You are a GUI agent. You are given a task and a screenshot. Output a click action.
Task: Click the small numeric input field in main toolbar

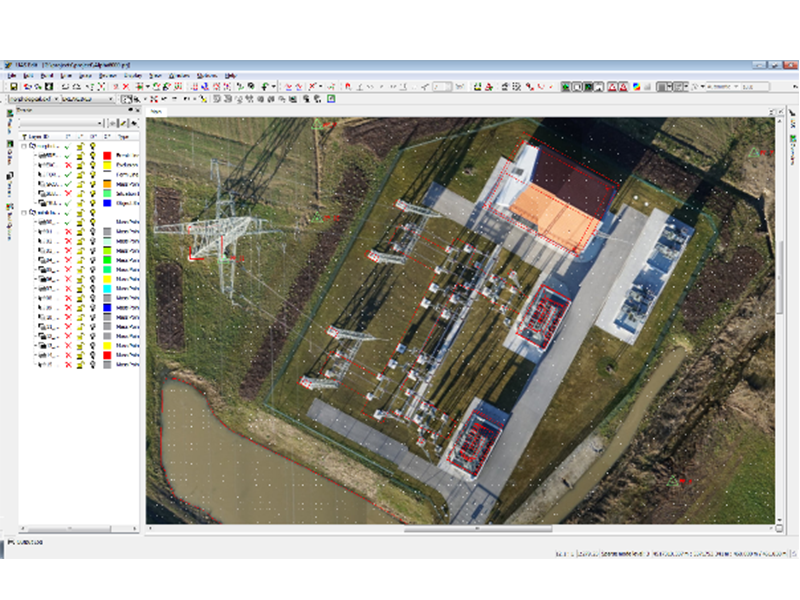tap(442, 87)
